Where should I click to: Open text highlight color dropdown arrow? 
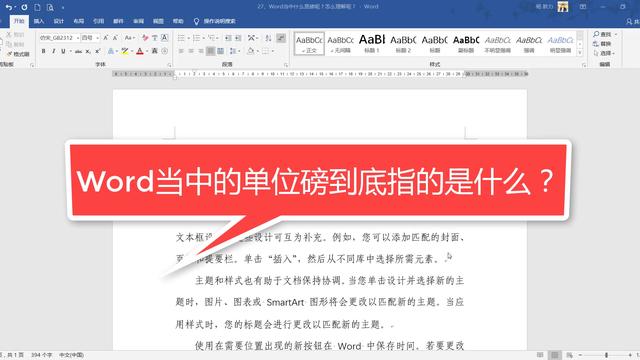click(132, 51)
